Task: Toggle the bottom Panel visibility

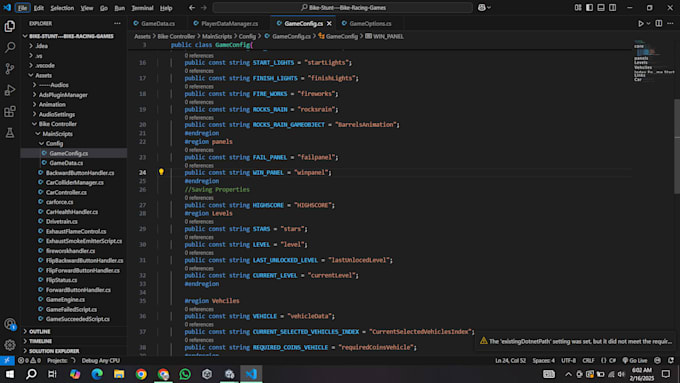Action: pos(601,8)
